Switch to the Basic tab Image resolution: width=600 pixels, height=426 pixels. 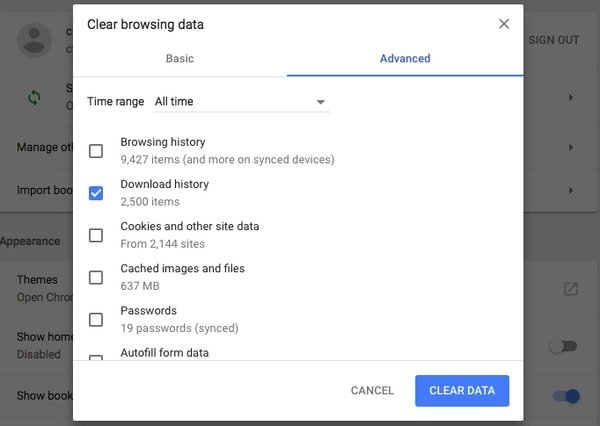180,59
